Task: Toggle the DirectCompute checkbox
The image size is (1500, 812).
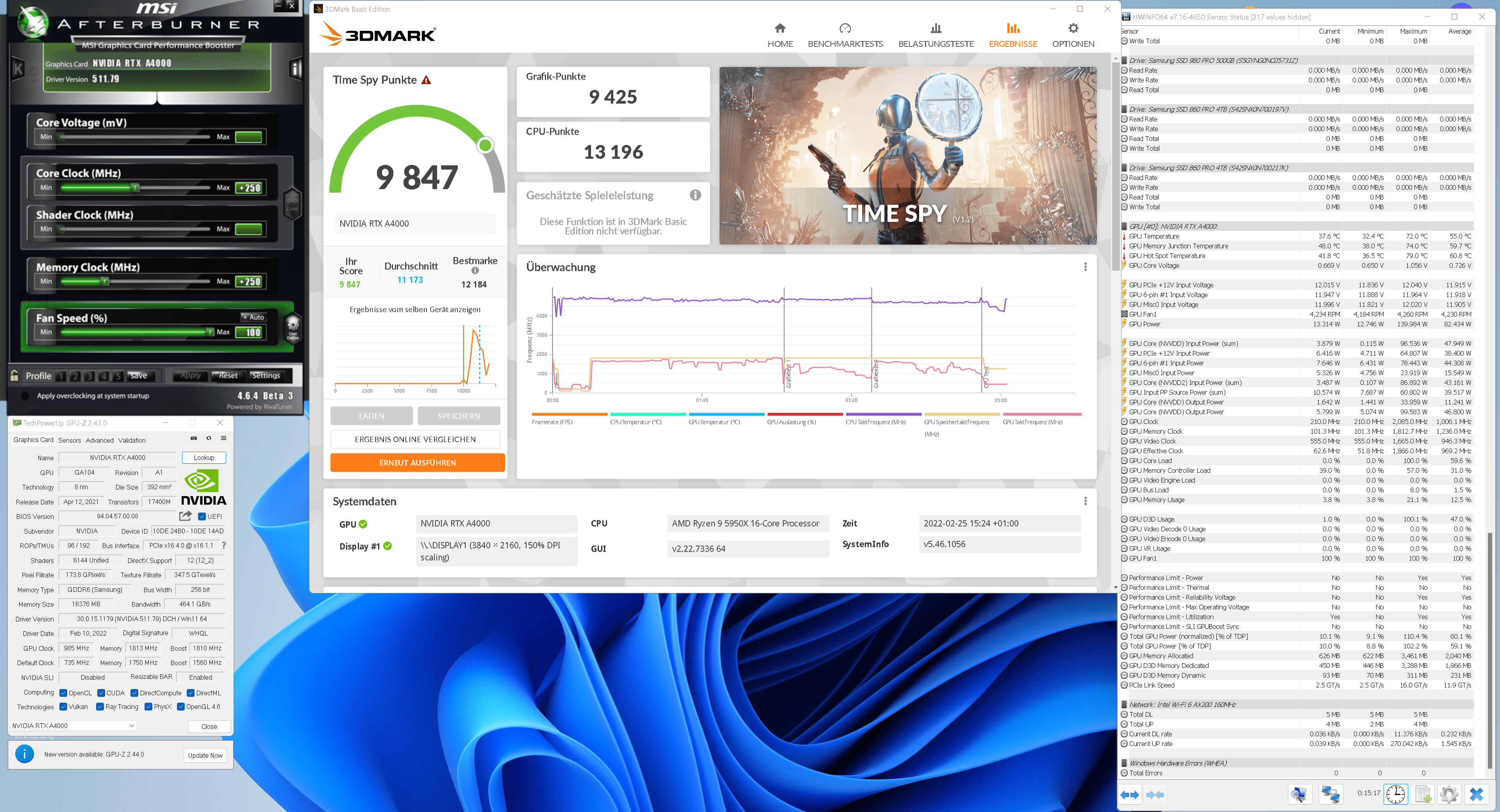Action: tap(134, 693)
